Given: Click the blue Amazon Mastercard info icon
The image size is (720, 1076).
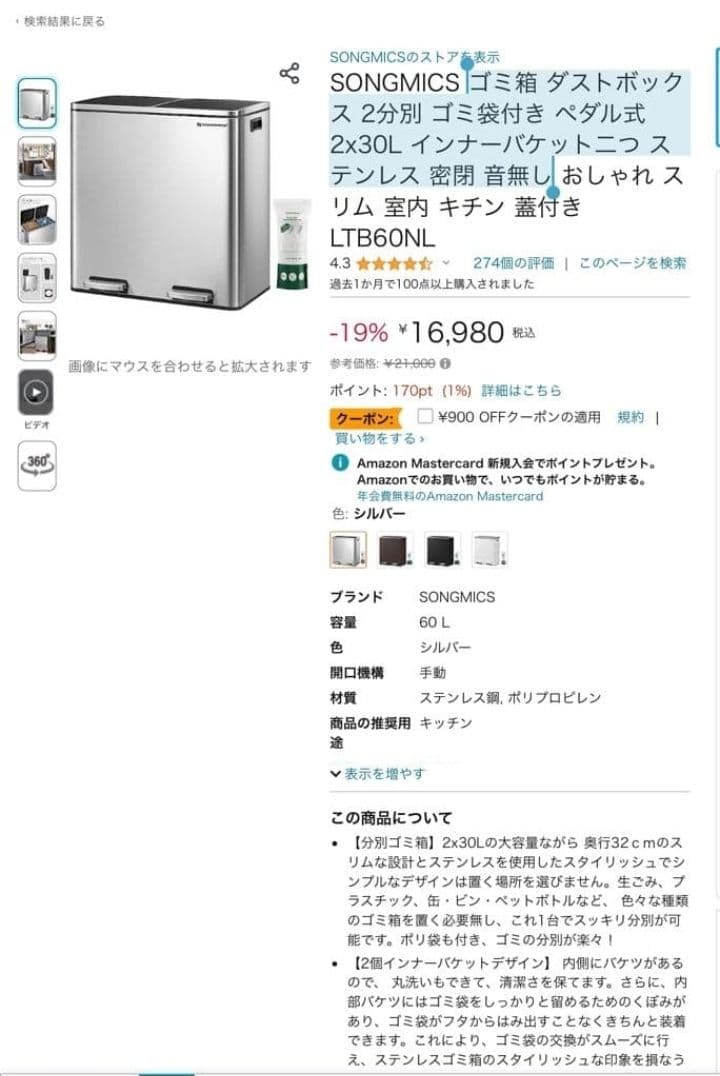Looking at the screenshot, I should tap(339, 463).
